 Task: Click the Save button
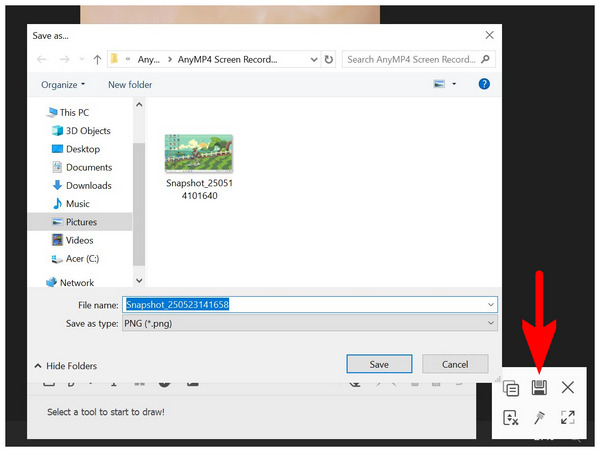(x=379, y=364)
